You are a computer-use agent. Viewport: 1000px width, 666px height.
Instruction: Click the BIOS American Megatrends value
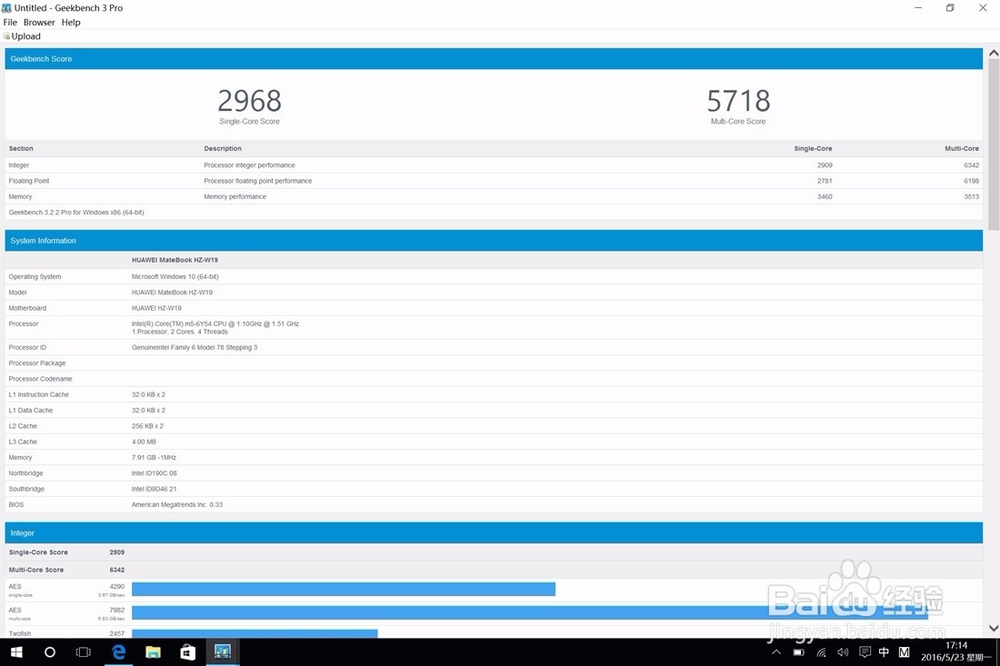[x=177, y=505]
